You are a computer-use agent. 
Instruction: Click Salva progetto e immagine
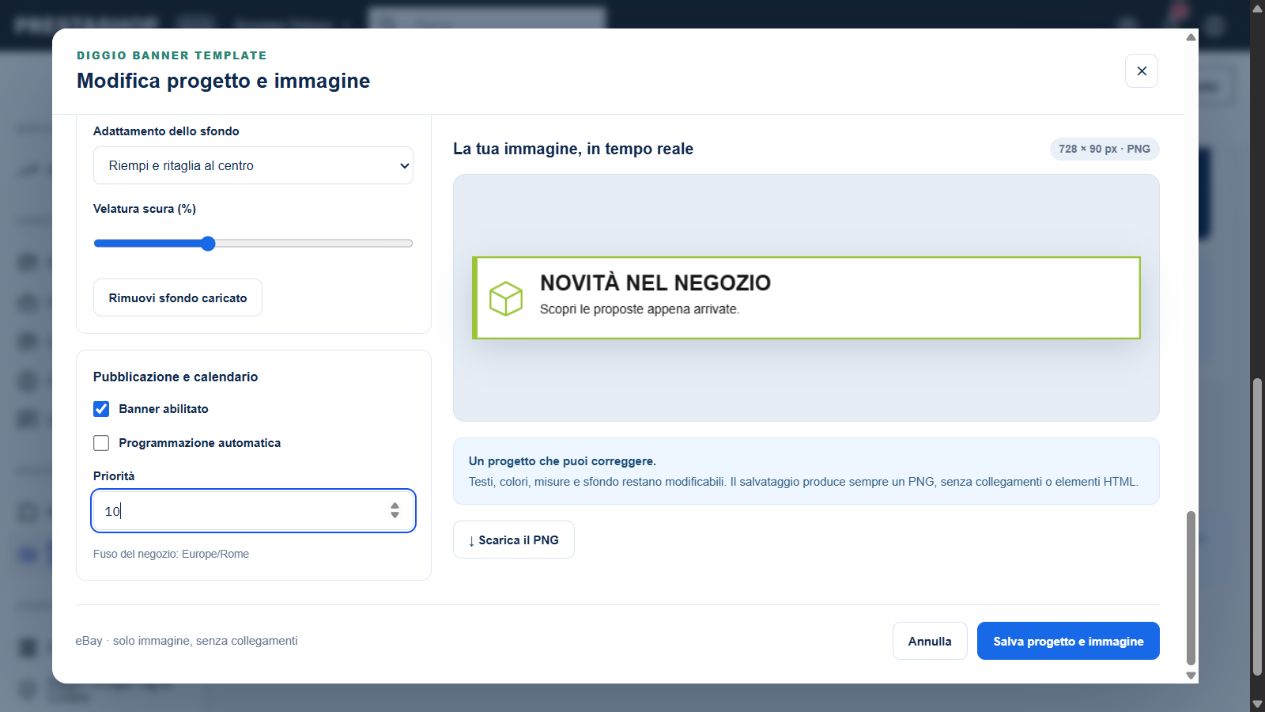tap(1068, 641)
